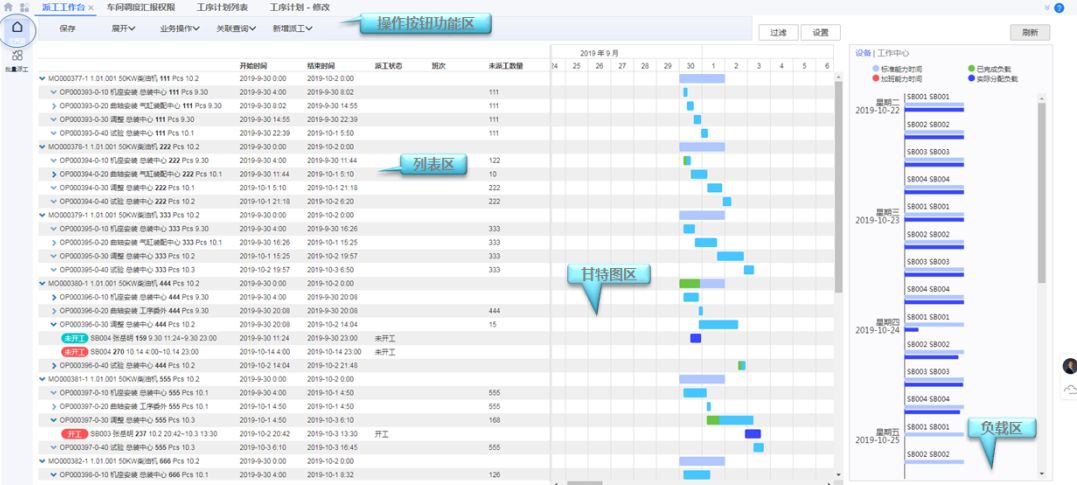Click the 班次 column header
Screen dimensions: 1077x485
[438, 66]
